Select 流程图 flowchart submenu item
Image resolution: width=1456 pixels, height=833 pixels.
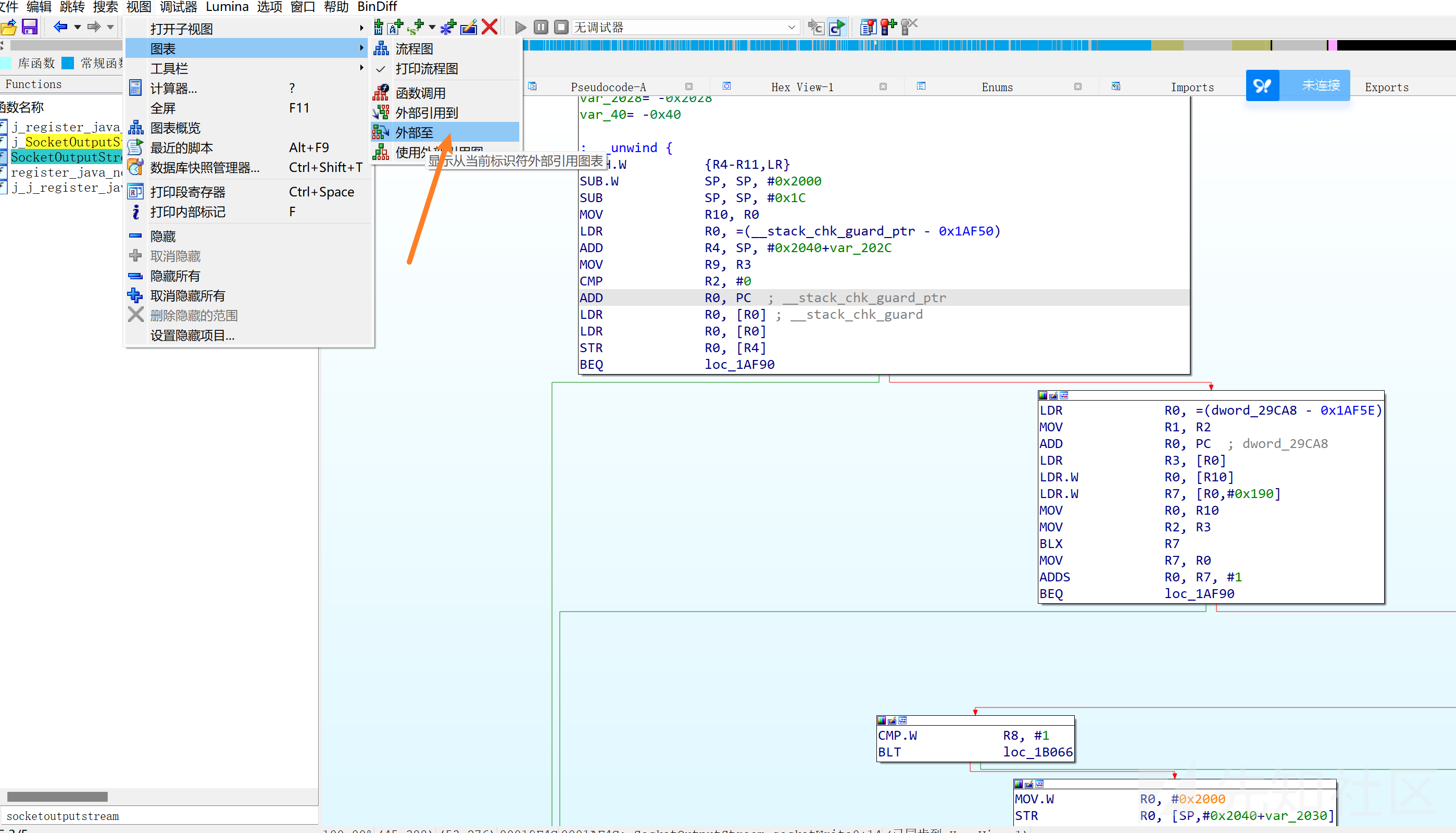(445, 48)
